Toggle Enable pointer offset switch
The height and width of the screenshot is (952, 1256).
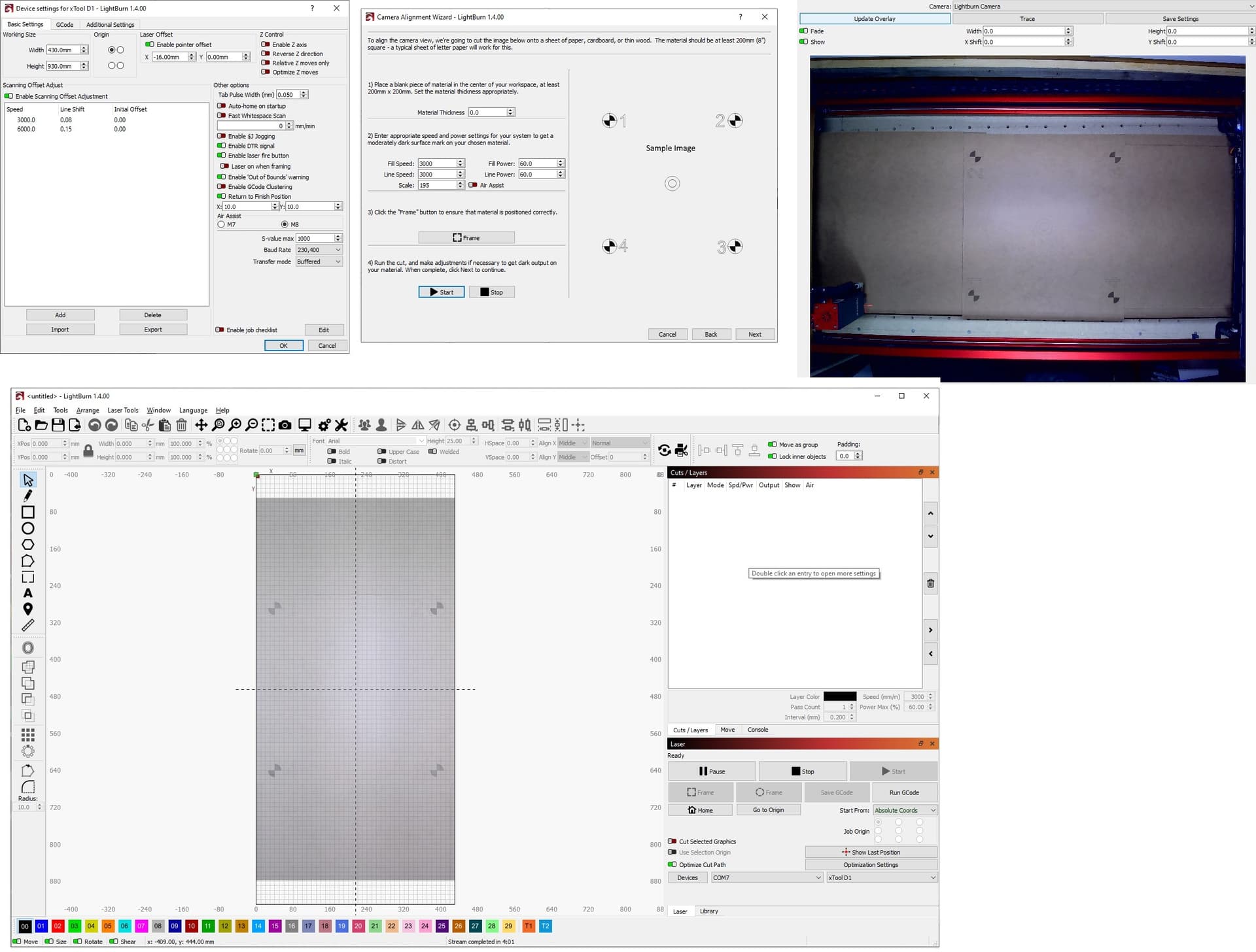point(150,44)
